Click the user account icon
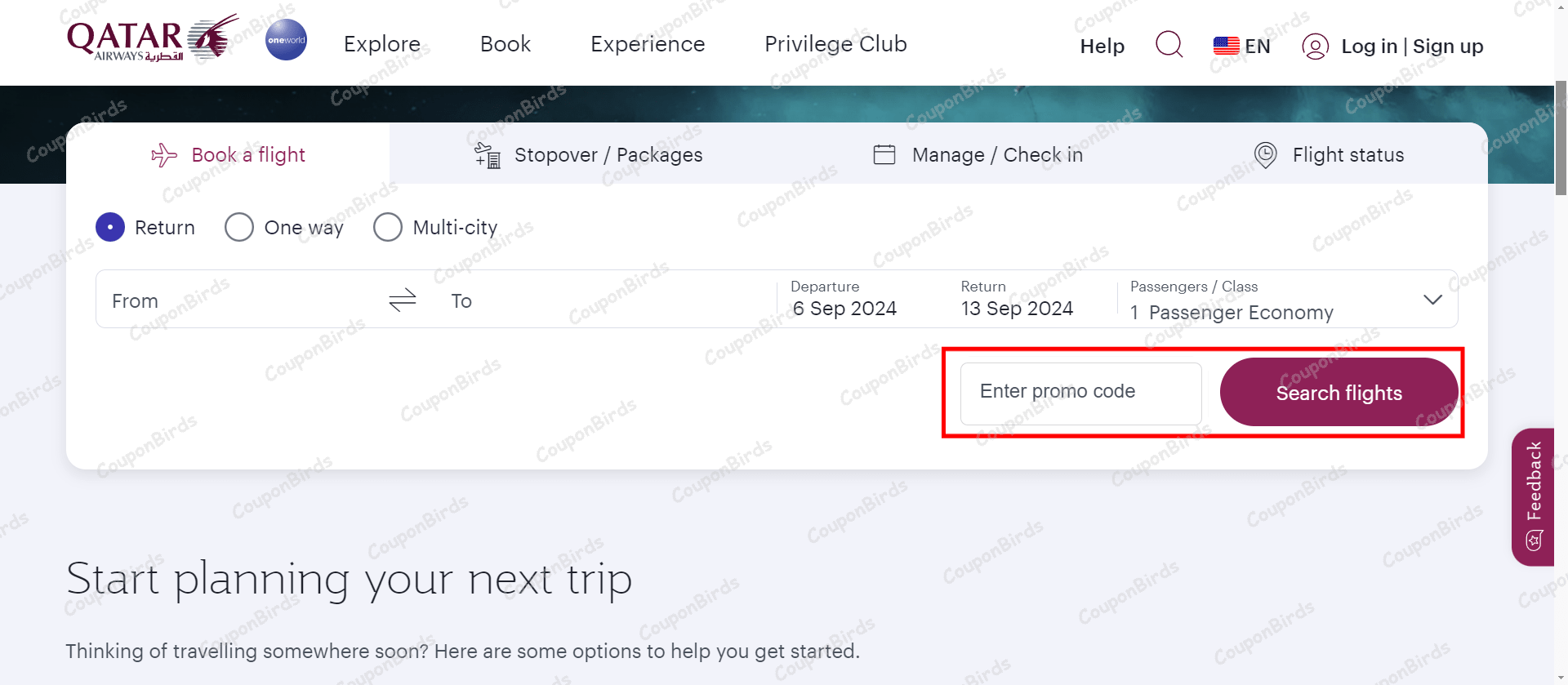 click(x=1315, y=47)
